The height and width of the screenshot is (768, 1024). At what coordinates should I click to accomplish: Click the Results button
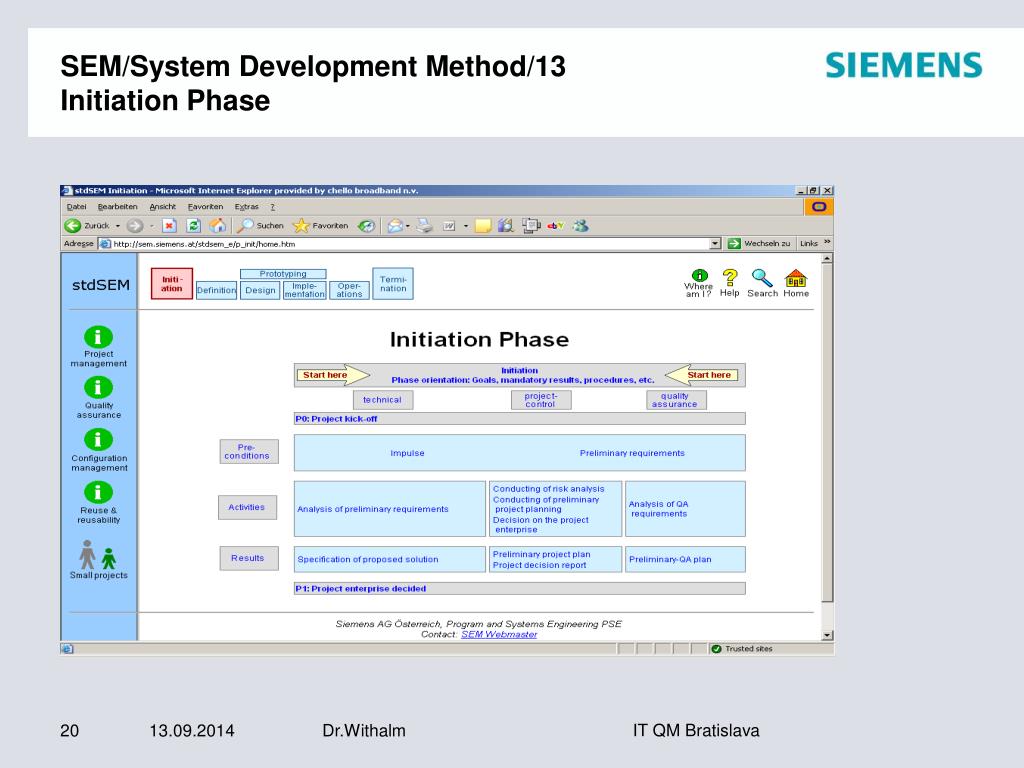[248, 558]
